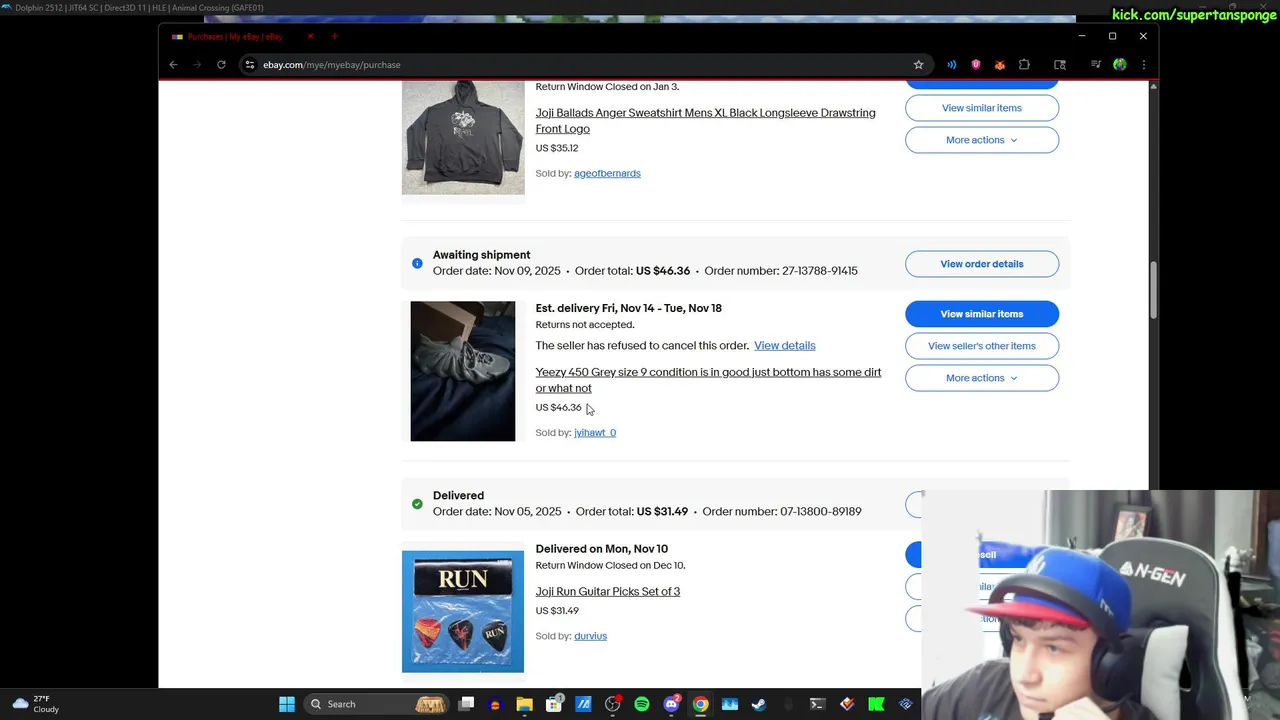Screen dimensions: 1280x720
Task: Open seller jvihawt_0 profile
Action: coord(595,433)
